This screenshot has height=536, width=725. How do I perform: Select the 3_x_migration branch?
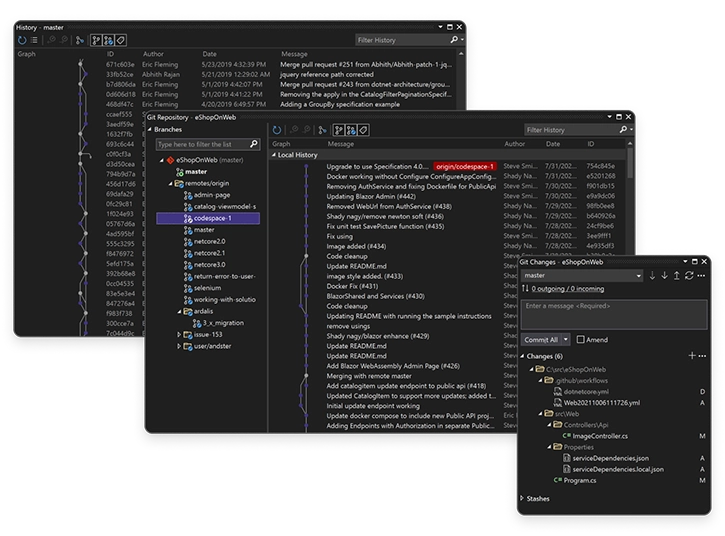223,323
